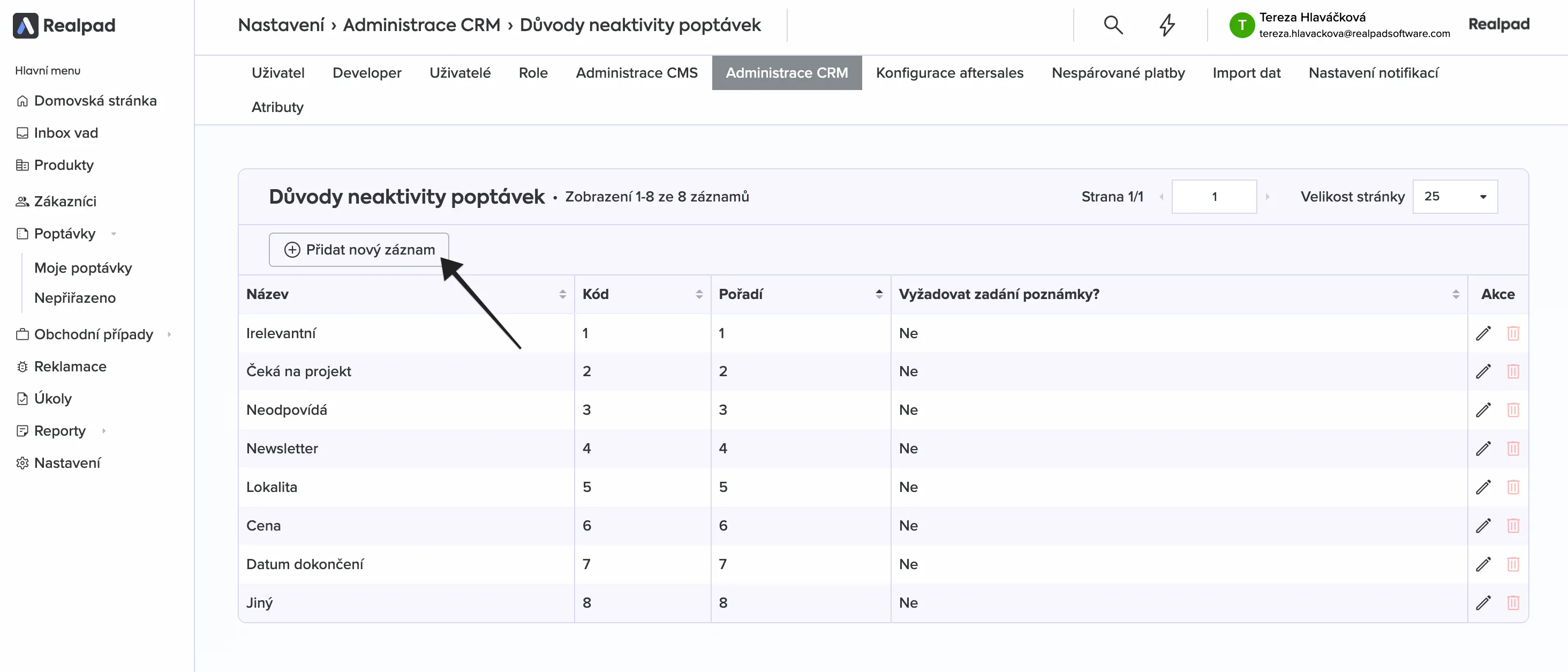Expand the Obchodní případy sidebar menu
The height and width of the screenshot is (672, 1568).
(x=169, y=334)
